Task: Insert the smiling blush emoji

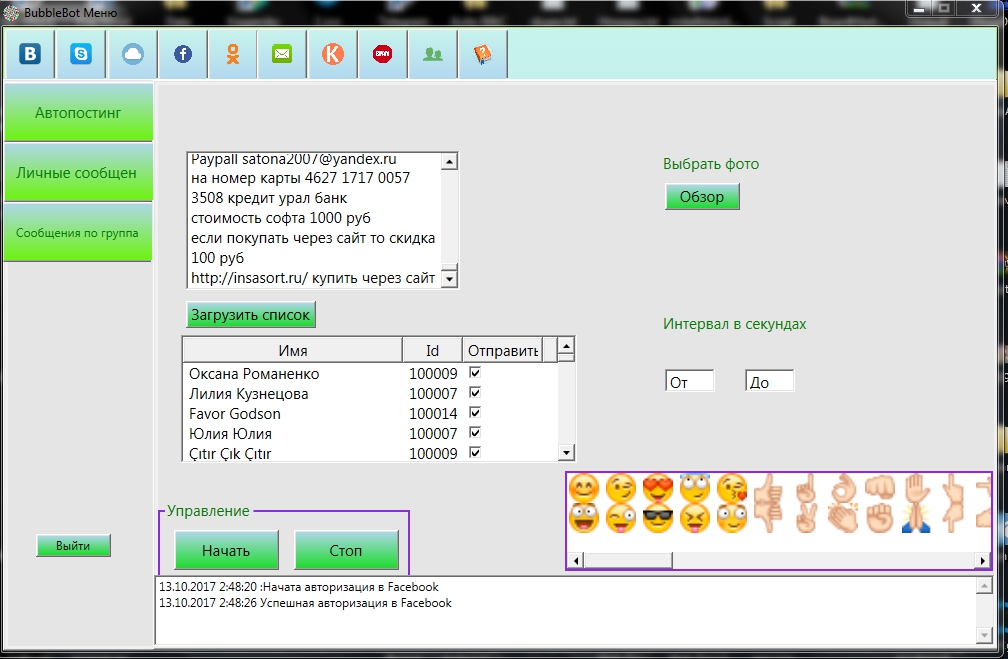Action: [584, 489]
